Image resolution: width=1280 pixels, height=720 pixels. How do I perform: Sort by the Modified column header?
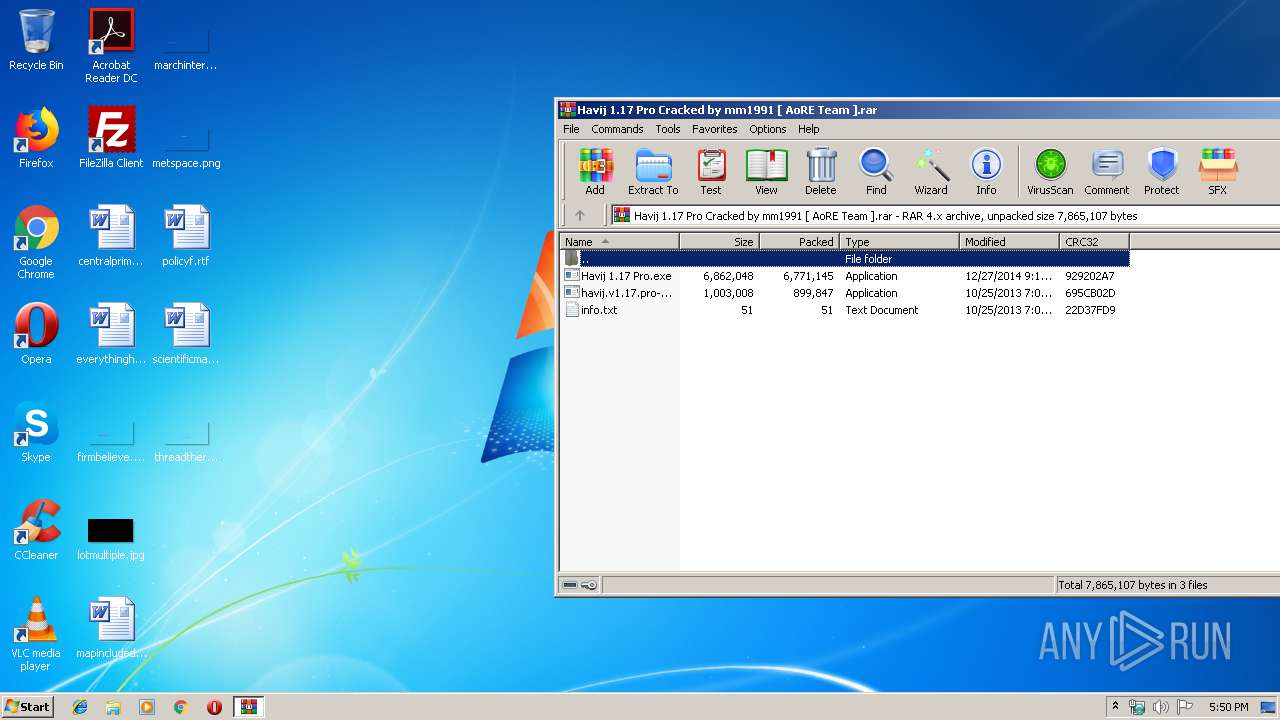point(1009,241)
